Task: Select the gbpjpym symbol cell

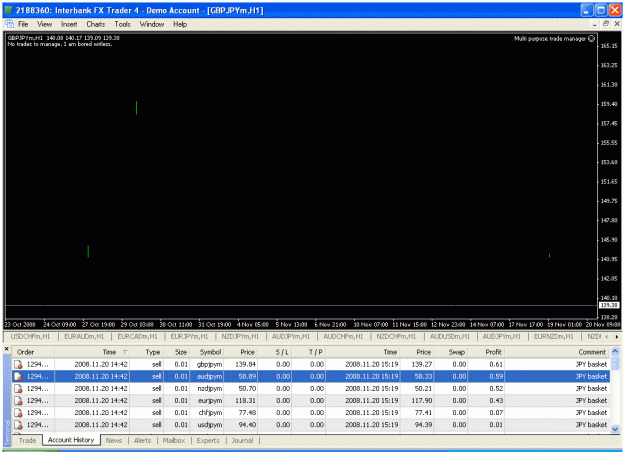Action: [209, 364]
